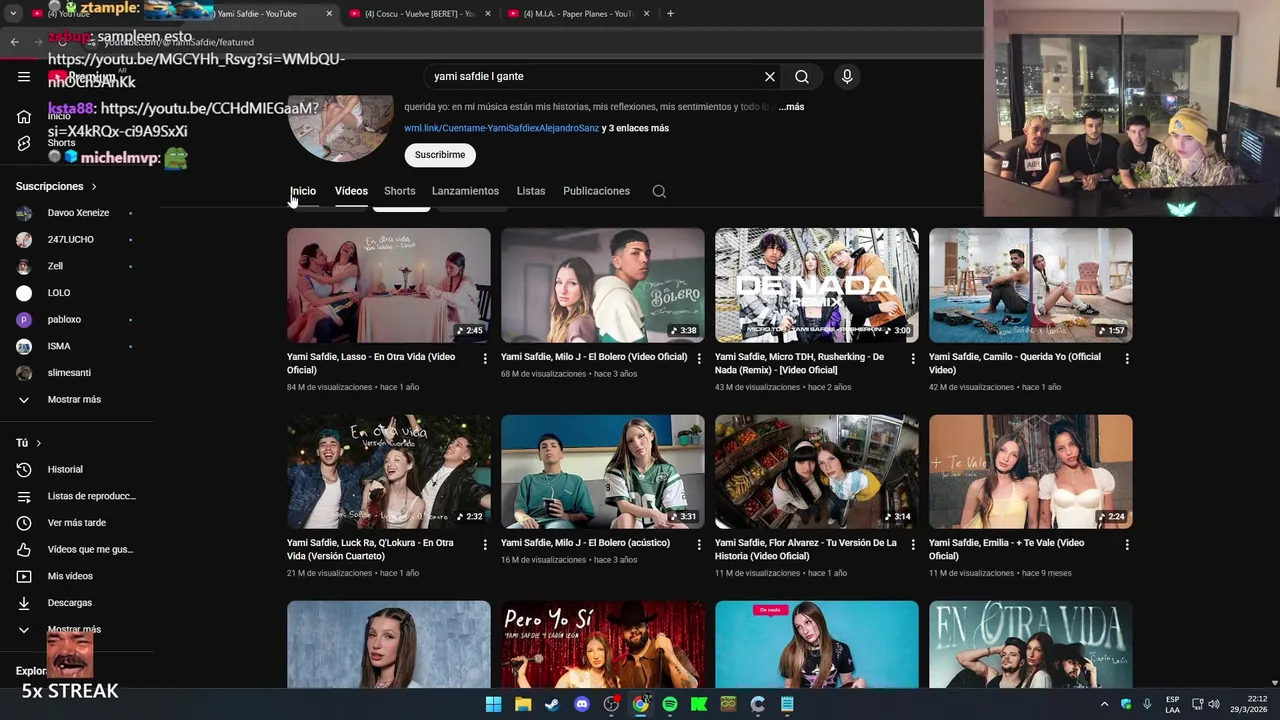Switch to the channel Inicio tab

point(303,191)
